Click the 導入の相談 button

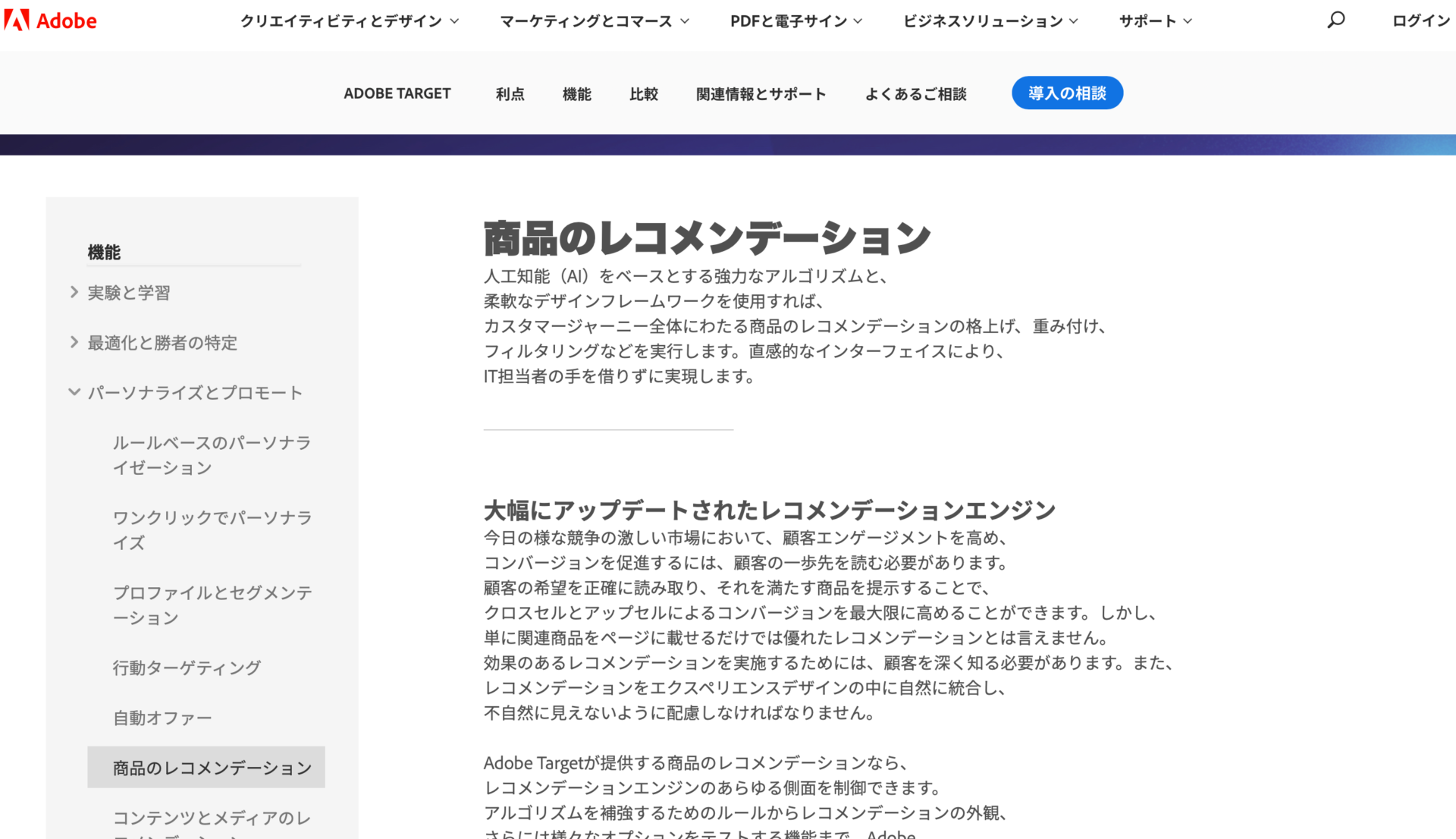tap(1067, 93)
